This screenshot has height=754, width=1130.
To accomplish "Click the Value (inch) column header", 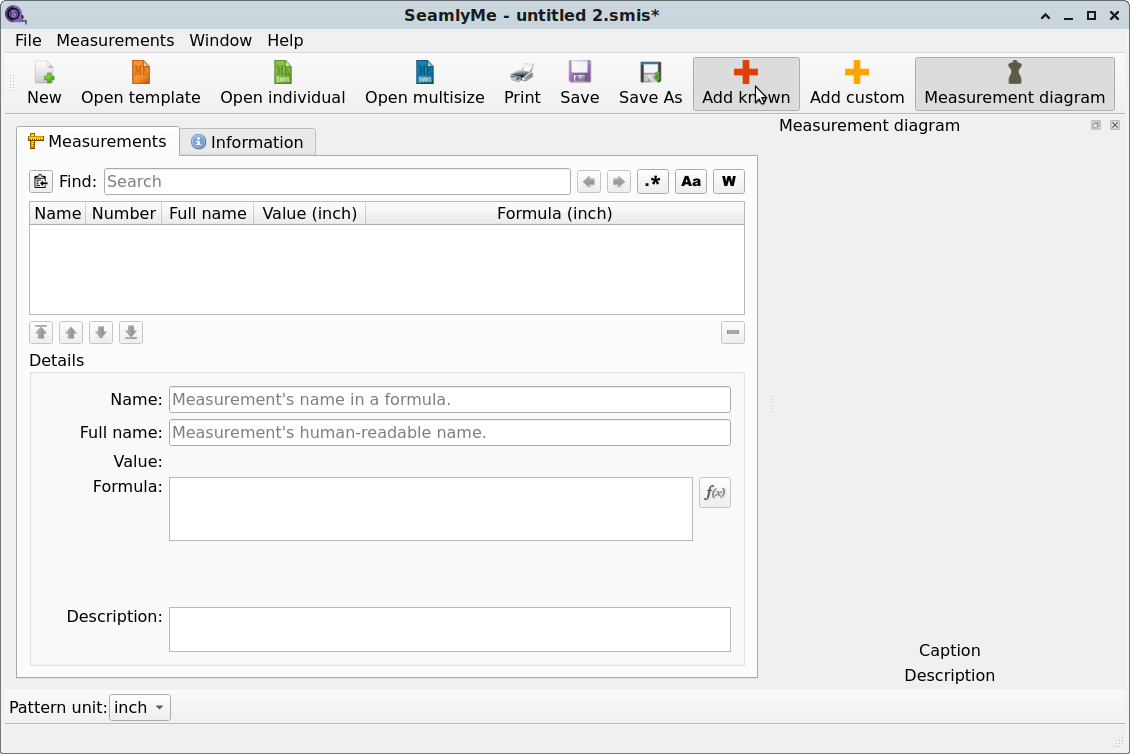I will point(309,213).
